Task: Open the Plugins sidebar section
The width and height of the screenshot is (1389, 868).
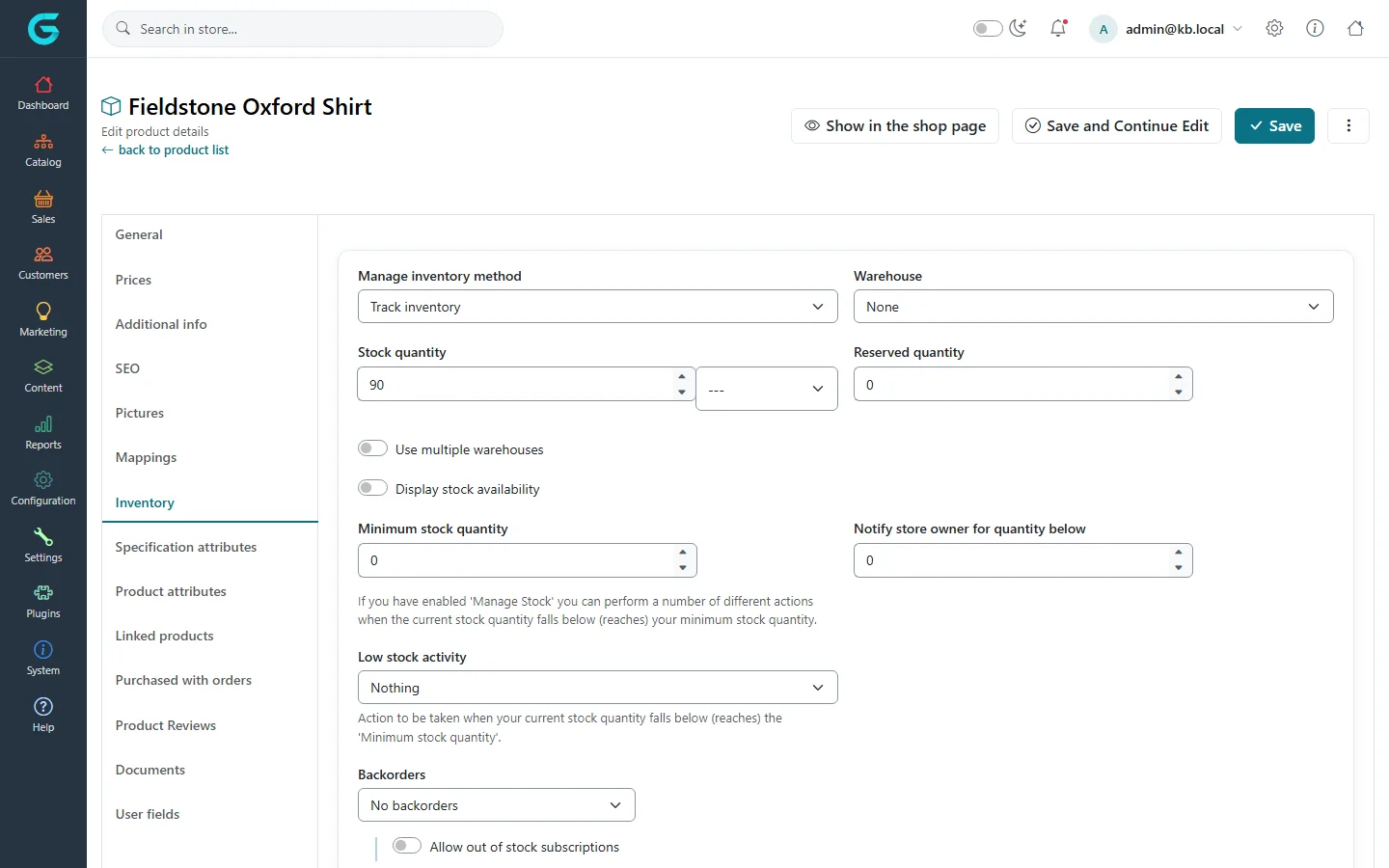Action: (43, 602)
